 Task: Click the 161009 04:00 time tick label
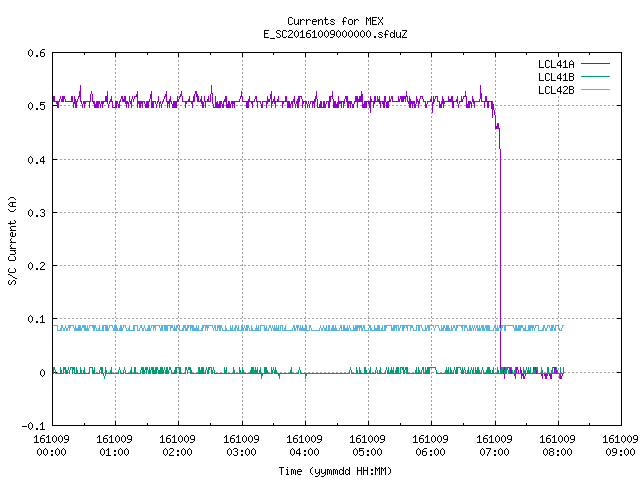click(304, 446)
